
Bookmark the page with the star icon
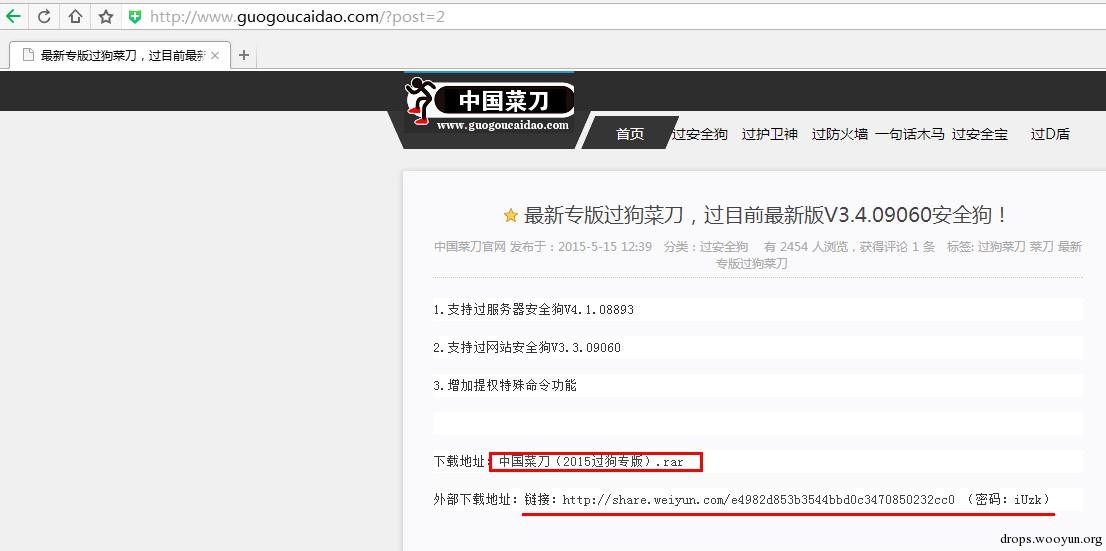(106, 16)
